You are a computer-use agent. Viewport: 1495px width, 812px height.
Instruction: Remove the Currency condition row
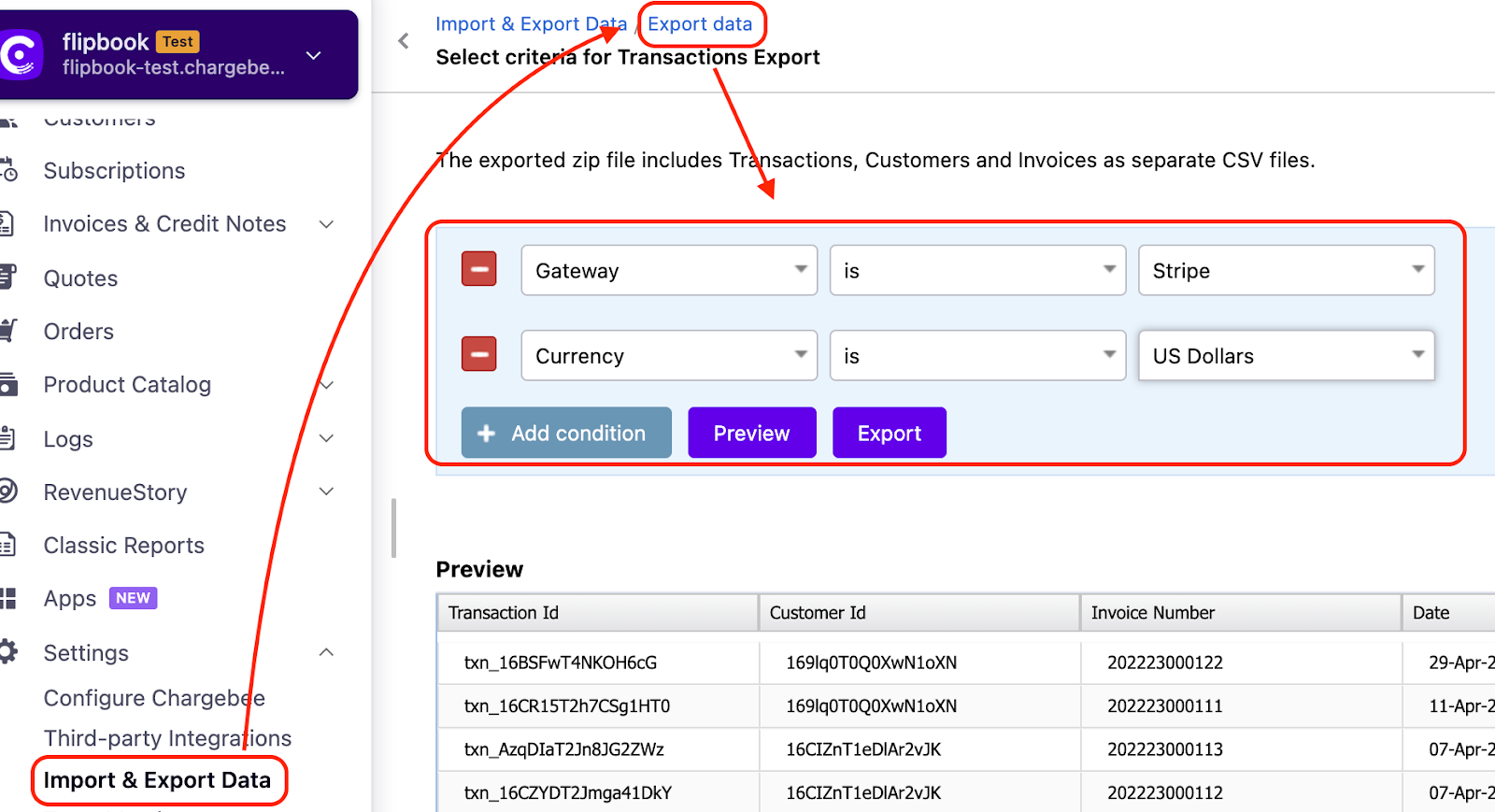point(479,354)
